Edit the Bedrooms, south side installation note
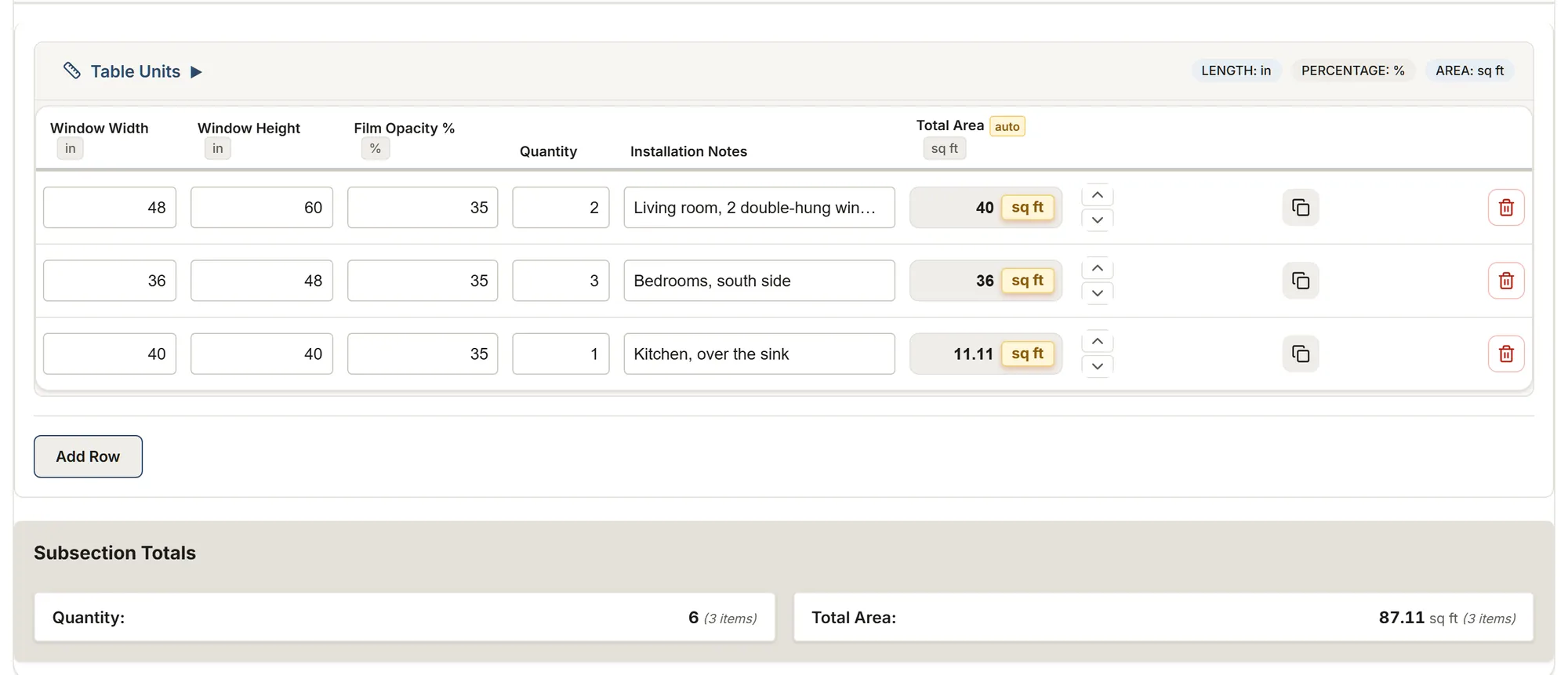The height and width of the screenshot is (675, 1568). coord(759,281)
